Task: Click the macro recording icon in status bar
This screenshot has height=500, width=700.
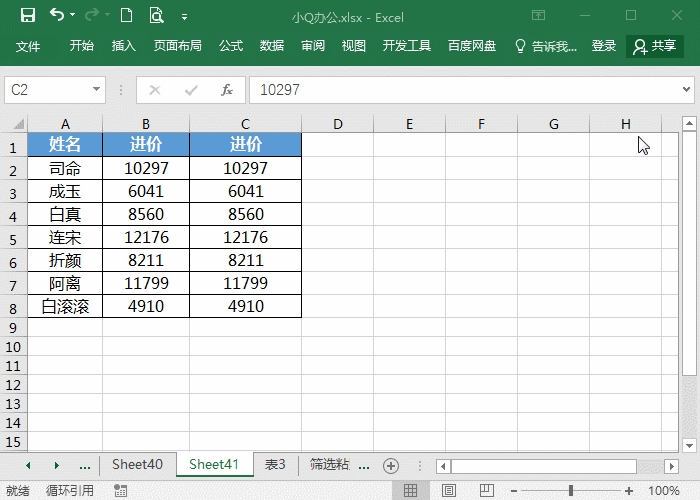Action: coord(120,491)
